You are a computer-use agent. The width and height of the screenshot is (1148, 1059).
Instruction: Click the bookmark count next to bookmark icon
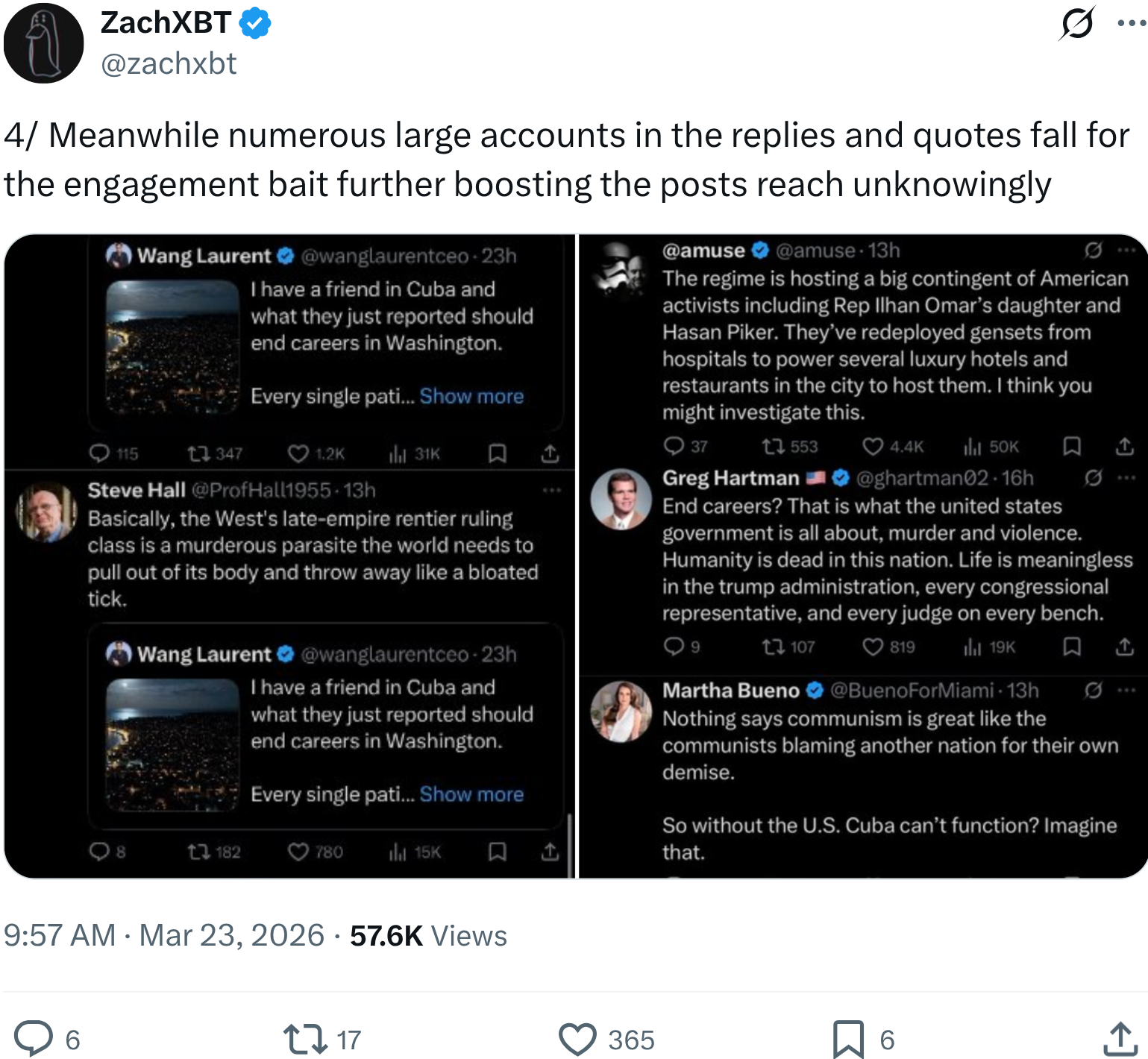(887, 1040)
